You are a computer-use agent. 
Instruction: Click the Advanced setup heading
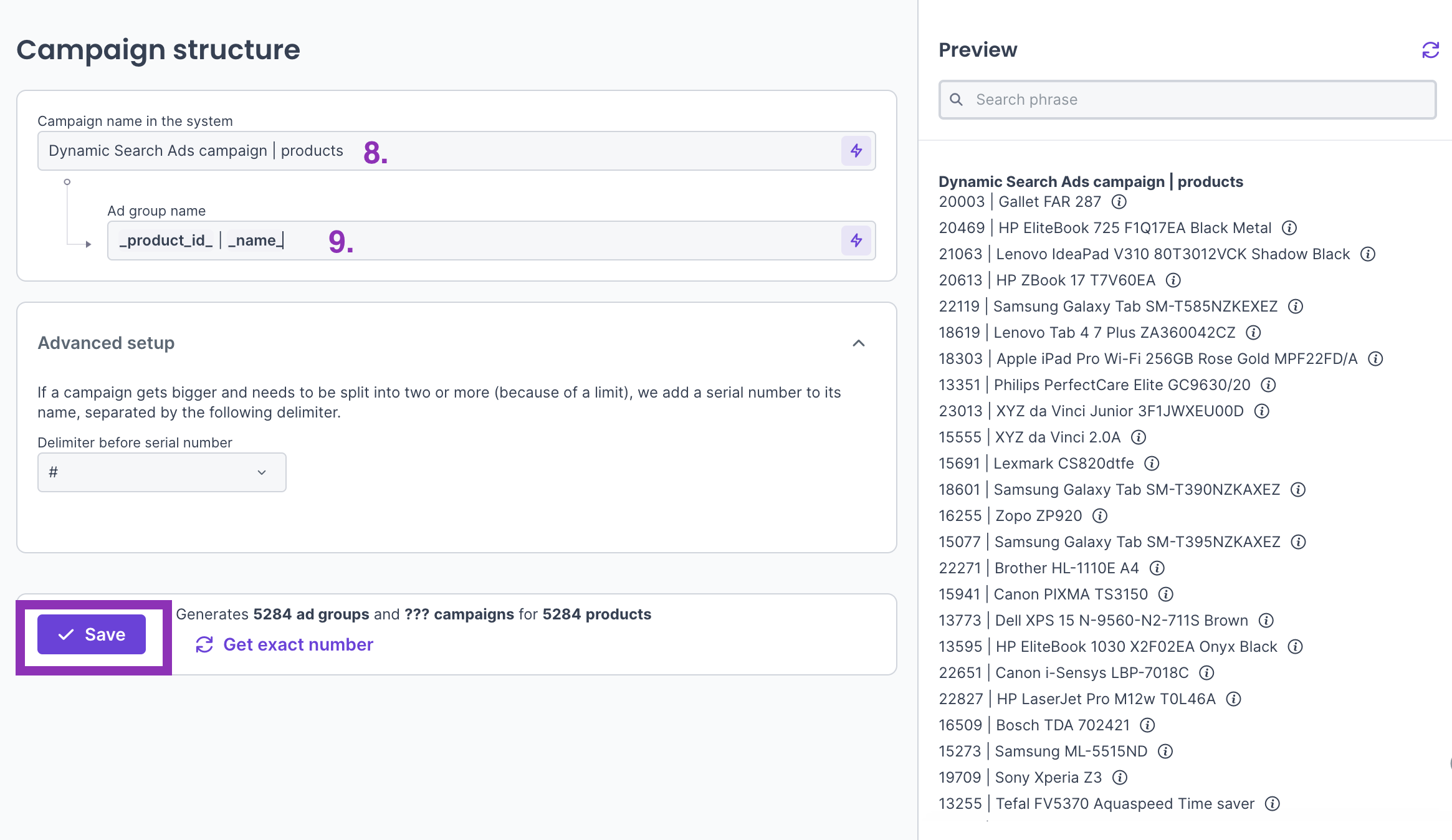106,343
